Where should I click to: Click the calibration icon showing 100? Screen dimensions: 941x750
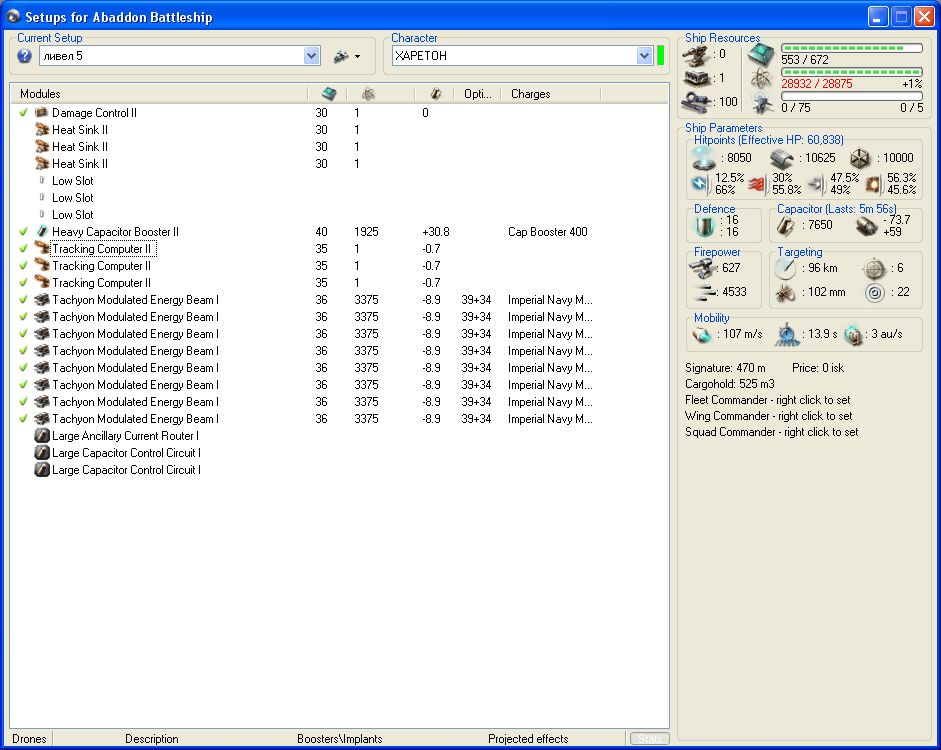697,101
